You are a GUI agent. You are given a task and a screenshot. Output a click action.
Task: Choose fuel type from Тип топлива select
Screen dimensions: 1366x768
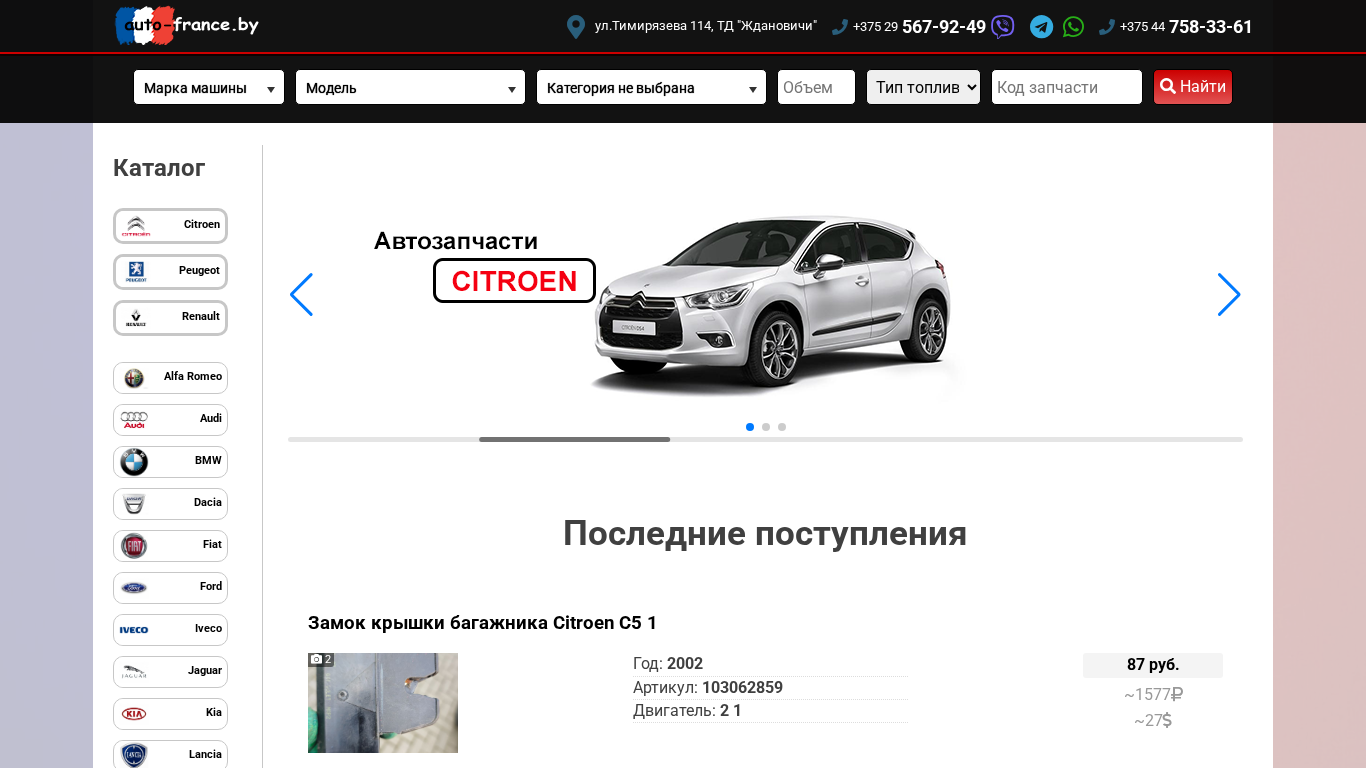tap(923, 87)
